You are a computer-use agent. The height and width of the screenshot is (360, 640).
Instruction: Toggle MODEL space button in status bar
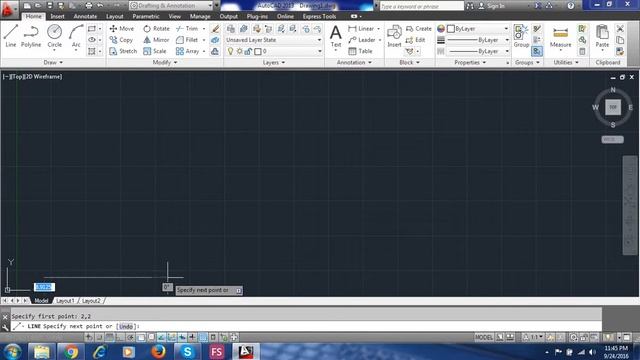pos(484,337)
